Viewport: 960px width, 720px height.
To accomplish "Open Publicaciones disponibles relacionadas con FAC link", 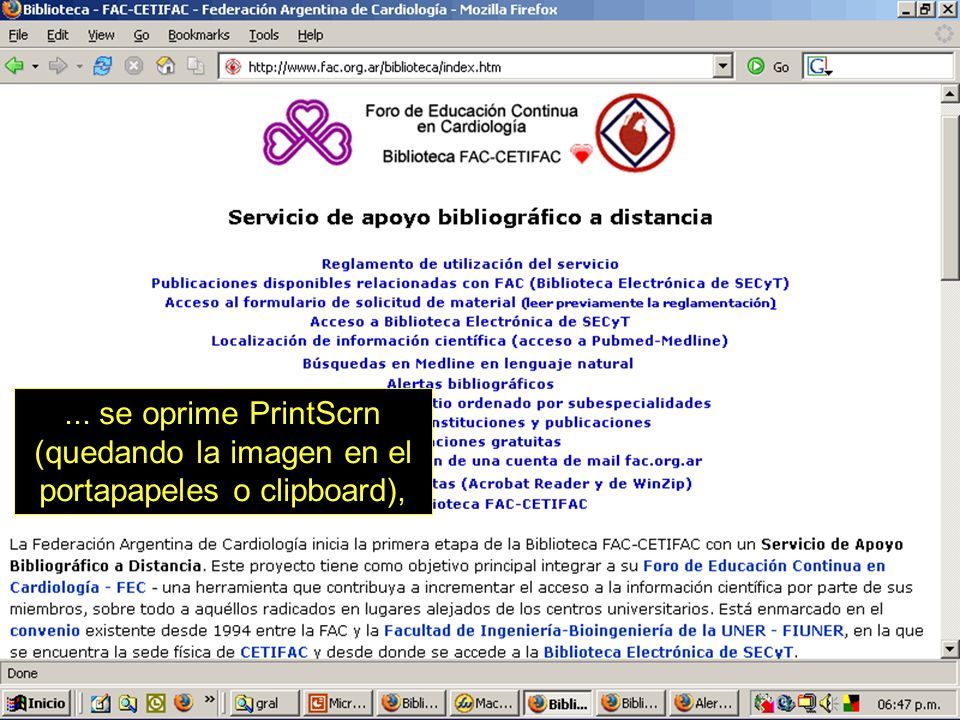I will [470, 283].
